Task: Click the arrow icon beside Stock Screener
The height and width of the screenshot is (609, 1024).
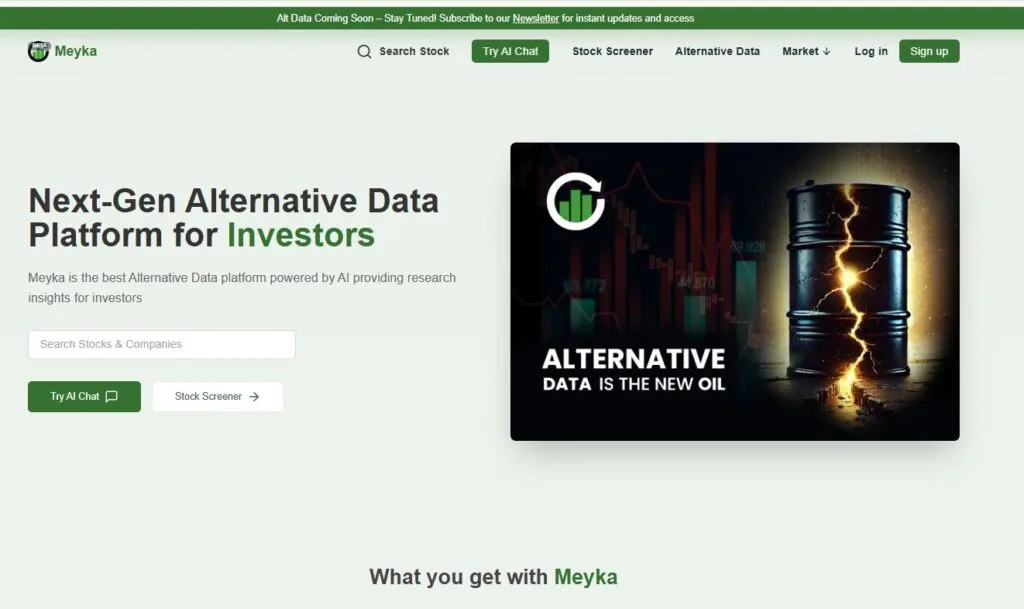Action: click(254, 397)
